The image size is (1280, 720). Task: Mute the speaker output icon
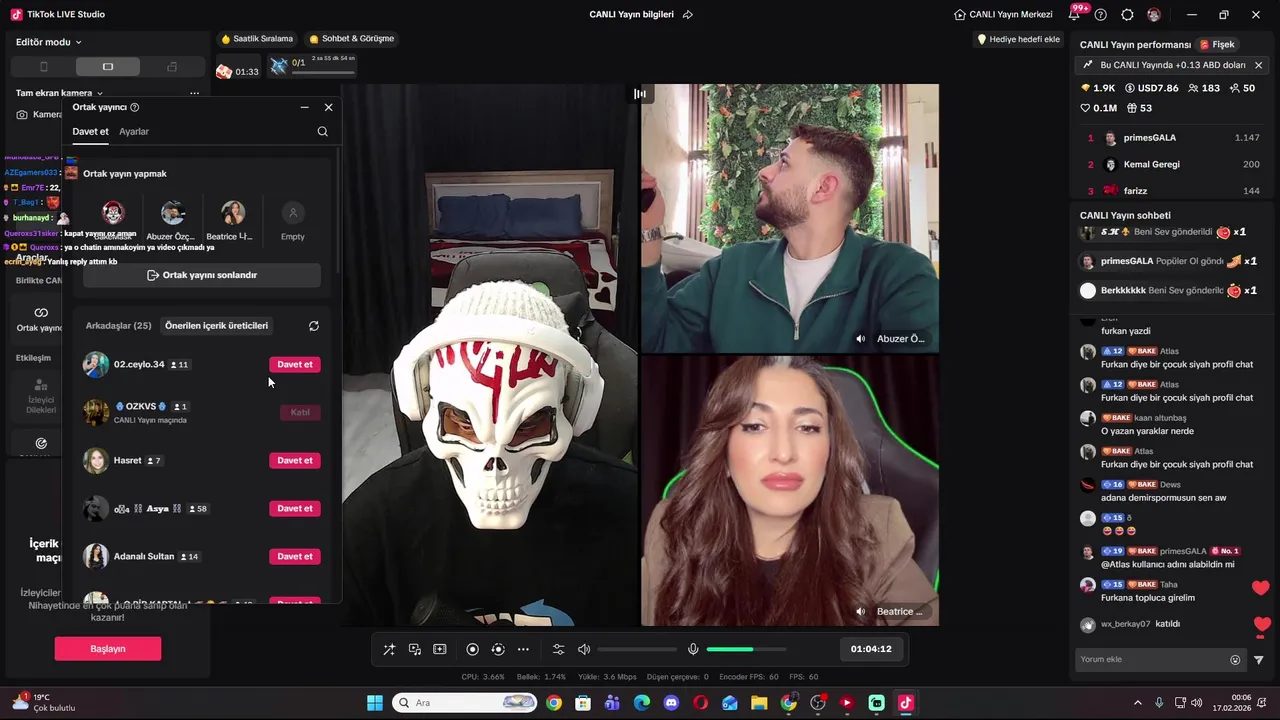pyautogui.click(x=584, y=649)
